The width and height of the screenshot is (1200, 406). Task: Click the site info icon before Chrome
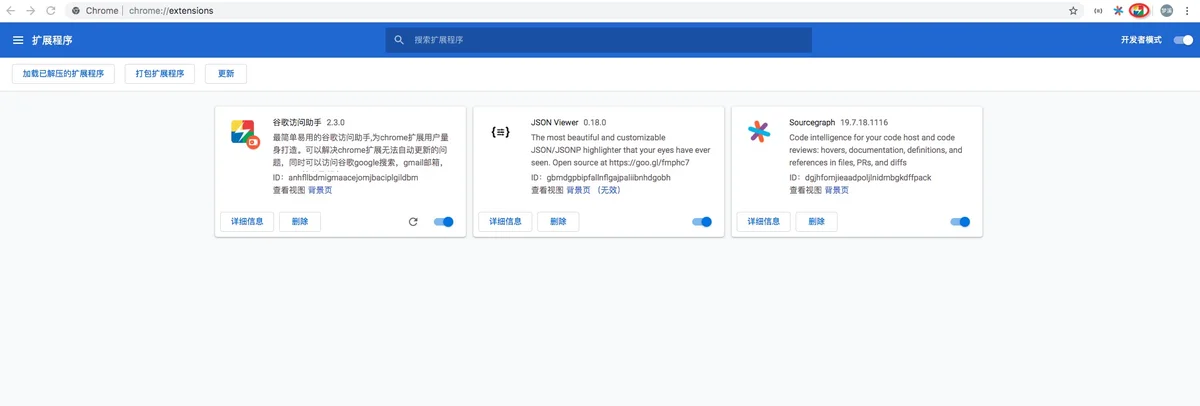(x=76, y=10)
